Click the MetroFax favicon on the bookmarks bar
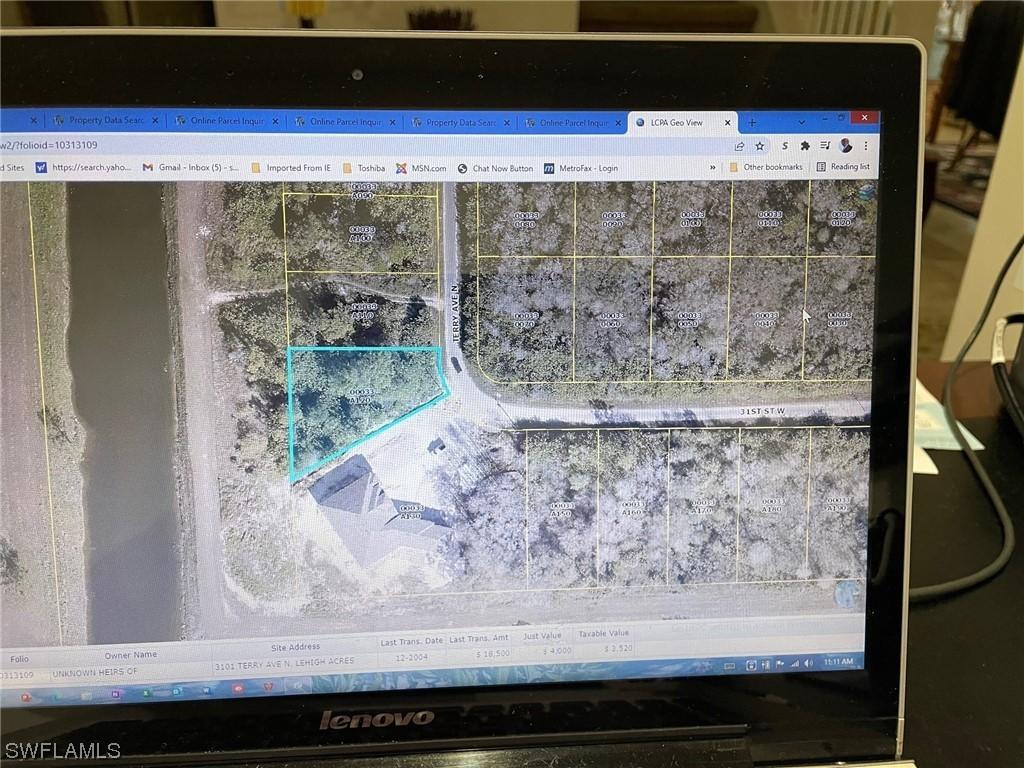1024x768 pixels. [550, 167]
